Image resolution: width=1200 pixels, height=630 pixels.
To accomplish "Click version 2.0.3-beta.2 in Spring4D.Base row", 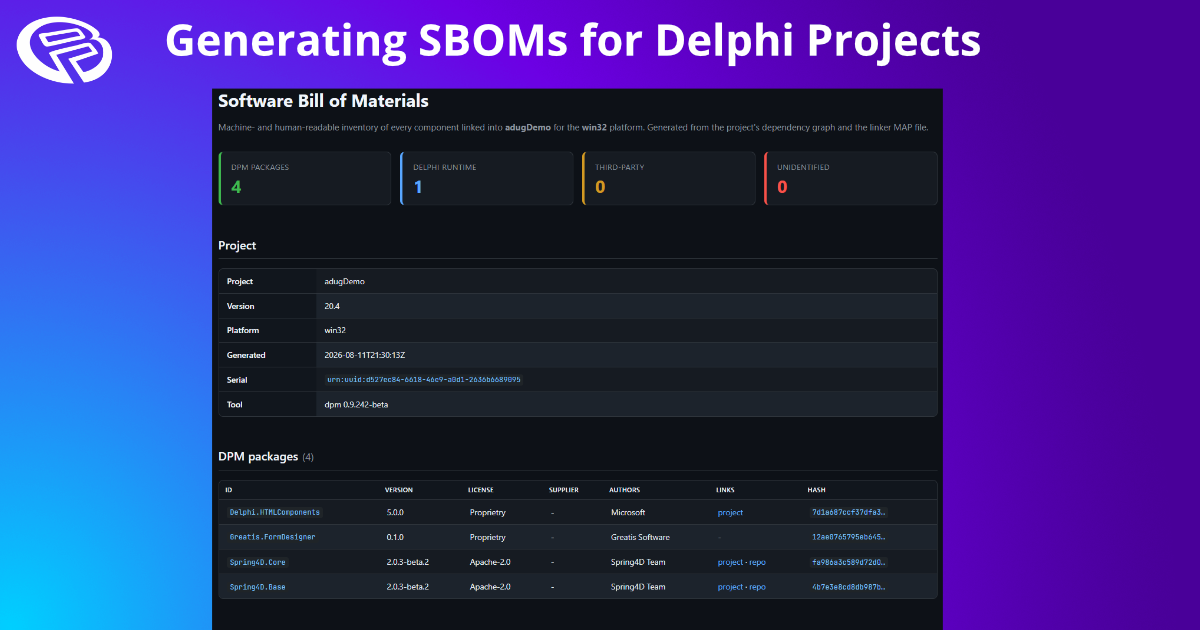I will click(407, 587).
